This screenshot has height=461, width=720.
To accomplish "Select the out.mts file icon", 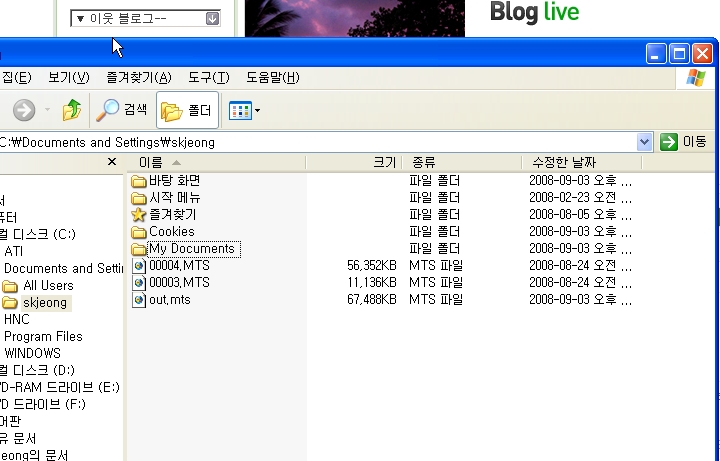I will [139, 299].
